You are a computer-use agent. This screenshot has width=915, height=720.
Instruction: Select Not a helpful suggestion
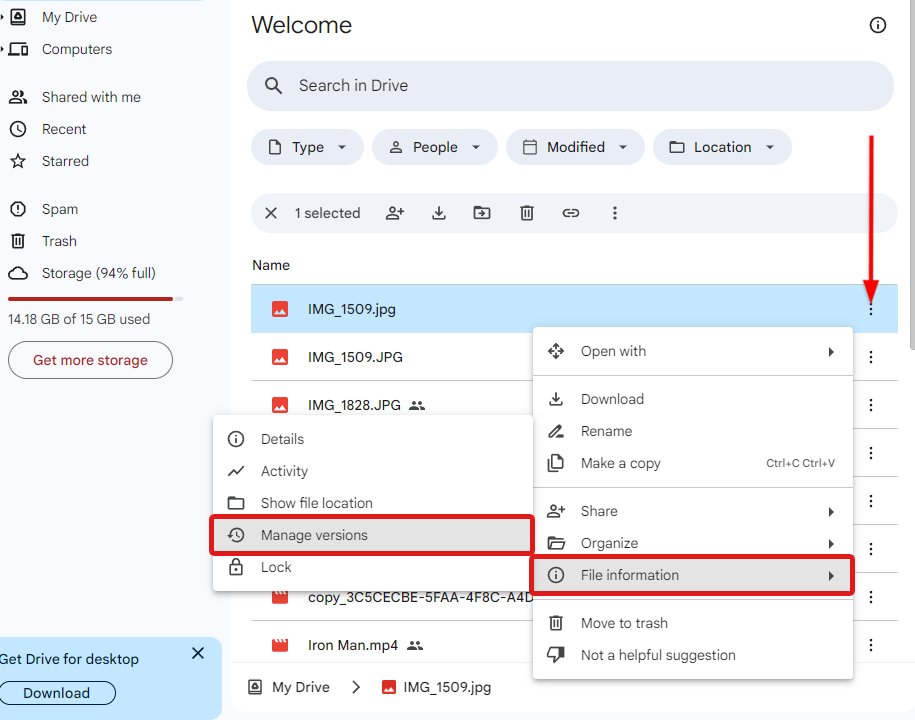(693, 655)
